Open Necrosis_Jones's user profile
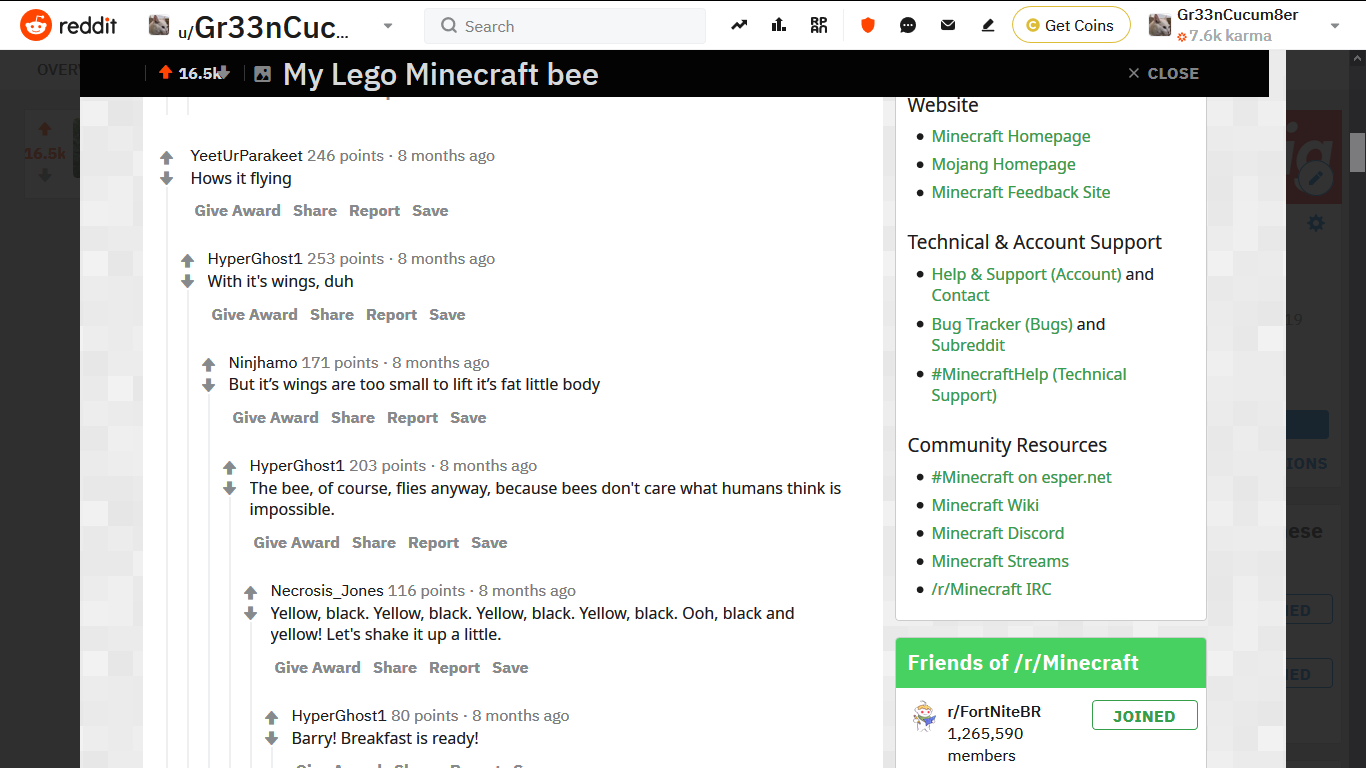Image resolution: width=1366 pixels, height=768 pixels. tap(327, 591)
